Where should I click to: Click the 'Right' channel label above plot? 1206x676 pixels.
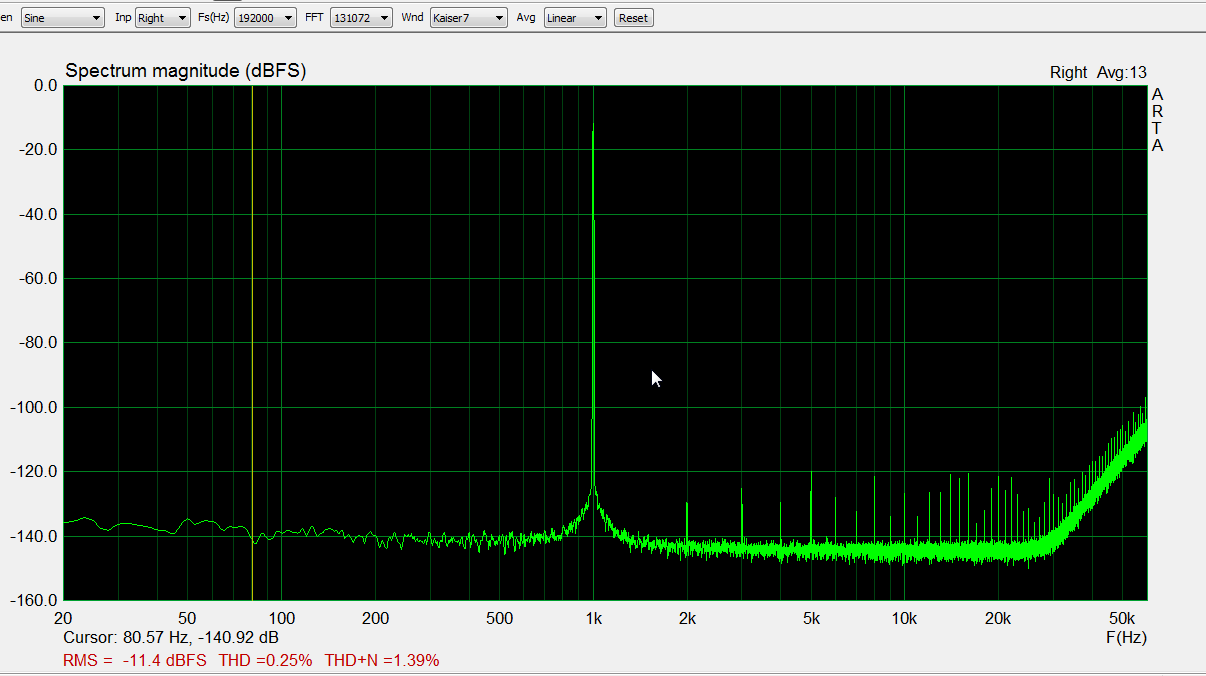1068,72
